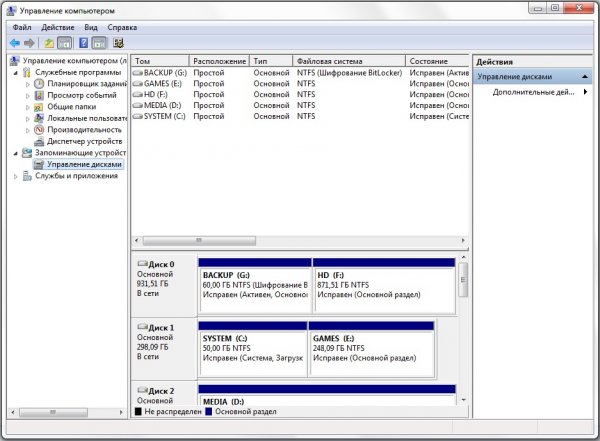The height and width of the screenshot is (441, 600).
Task: Click the Back arrow toolbar icon
Action: pyautogui.click(x=15, y=43)
